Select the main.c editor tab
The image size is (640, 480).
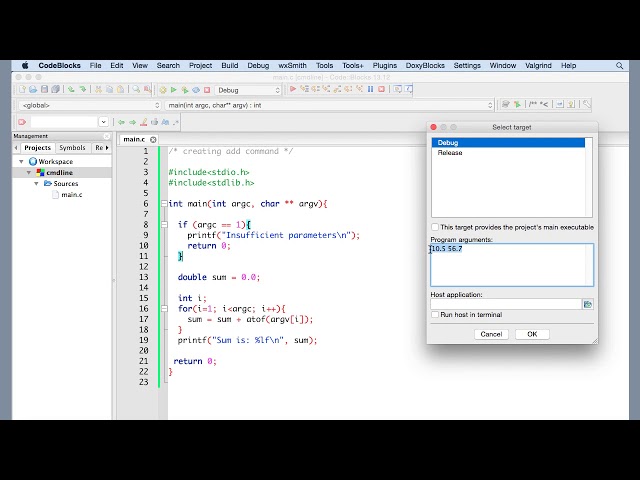(x=134, y=140)
